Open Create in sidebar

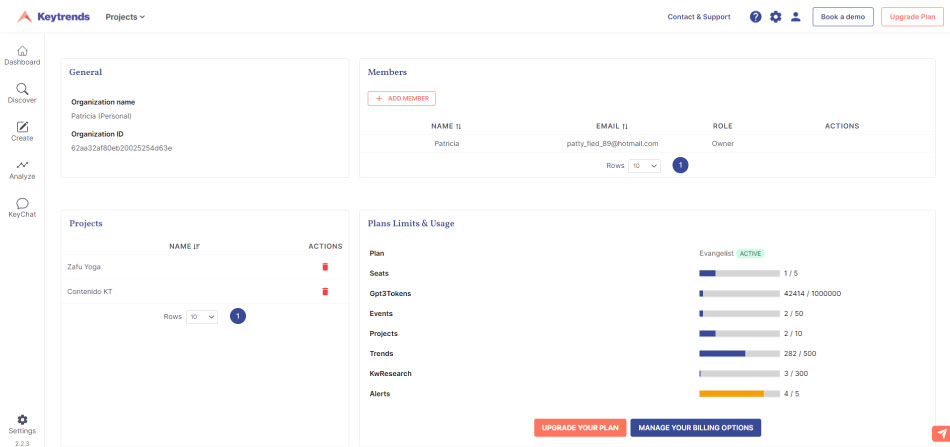click(22, 132)
